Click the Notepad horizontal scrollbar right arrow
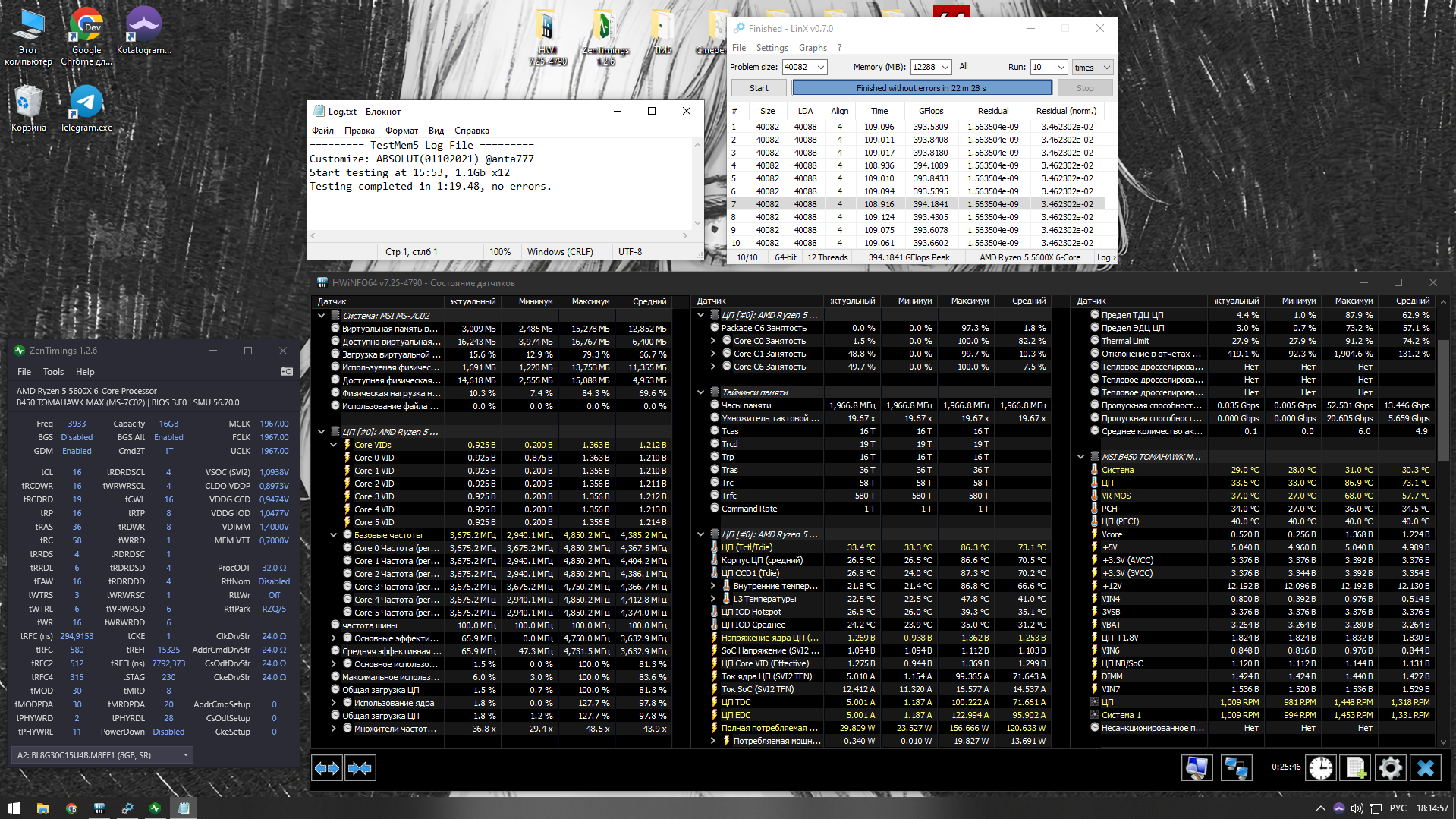 pos(684,236)
